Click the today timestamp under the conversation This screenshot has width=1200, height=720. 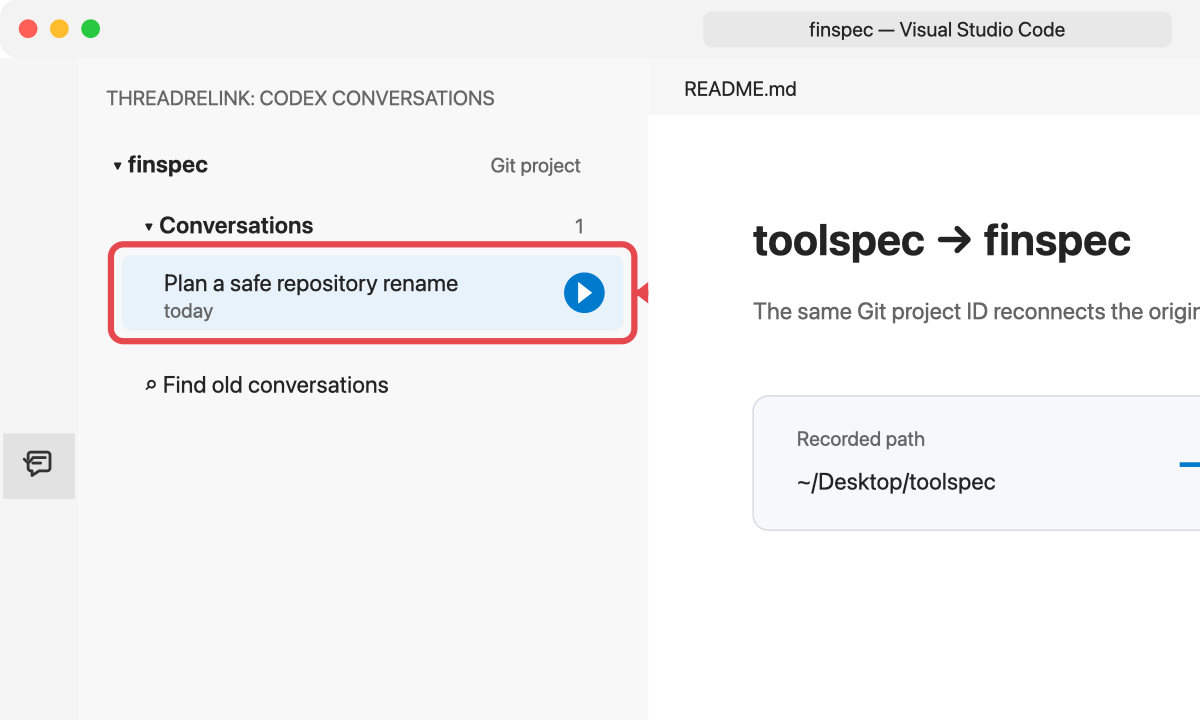coord(188,311)
